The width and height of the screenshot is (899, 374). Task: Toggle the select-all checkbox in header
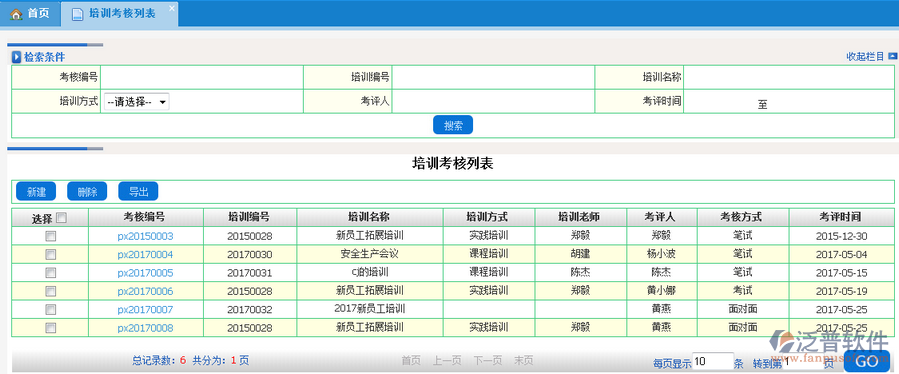click(62, 218)
